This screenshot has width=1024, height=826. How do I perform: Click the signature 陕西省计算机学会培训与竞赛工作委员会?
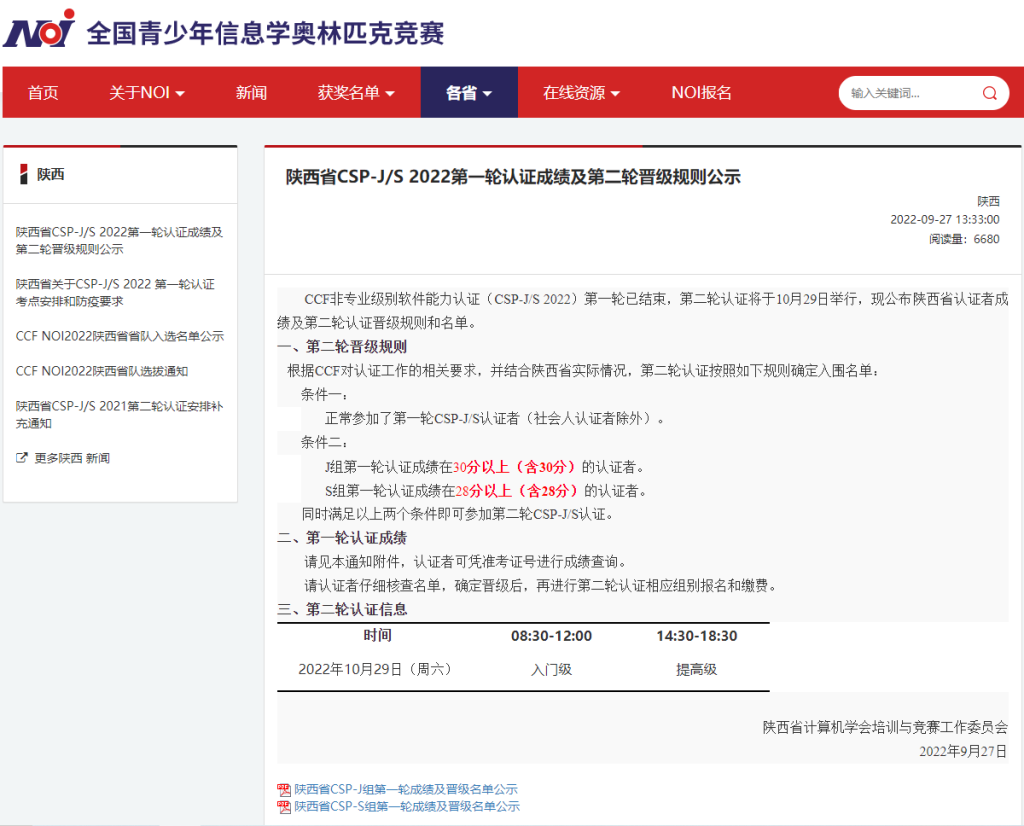(885, 727)
